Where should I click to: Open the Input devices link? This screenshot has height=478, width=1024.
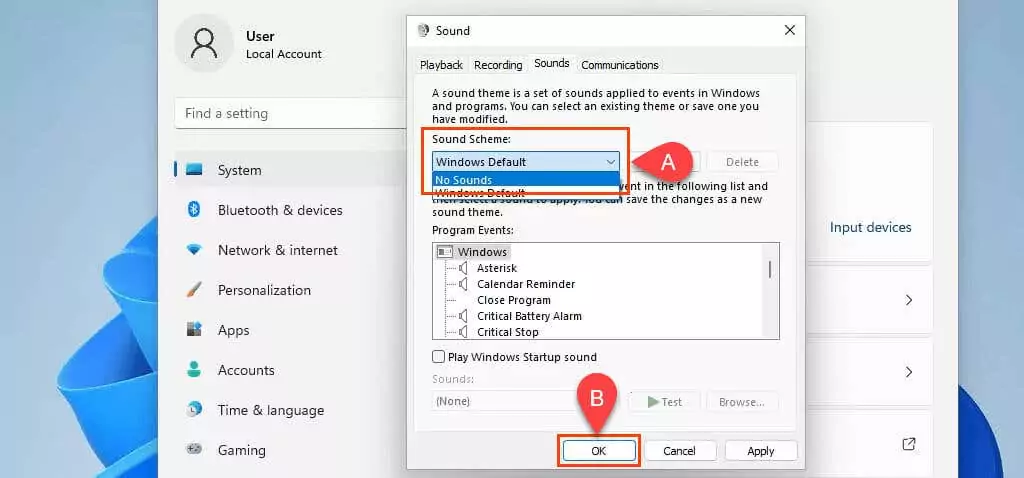coord(871,227)
